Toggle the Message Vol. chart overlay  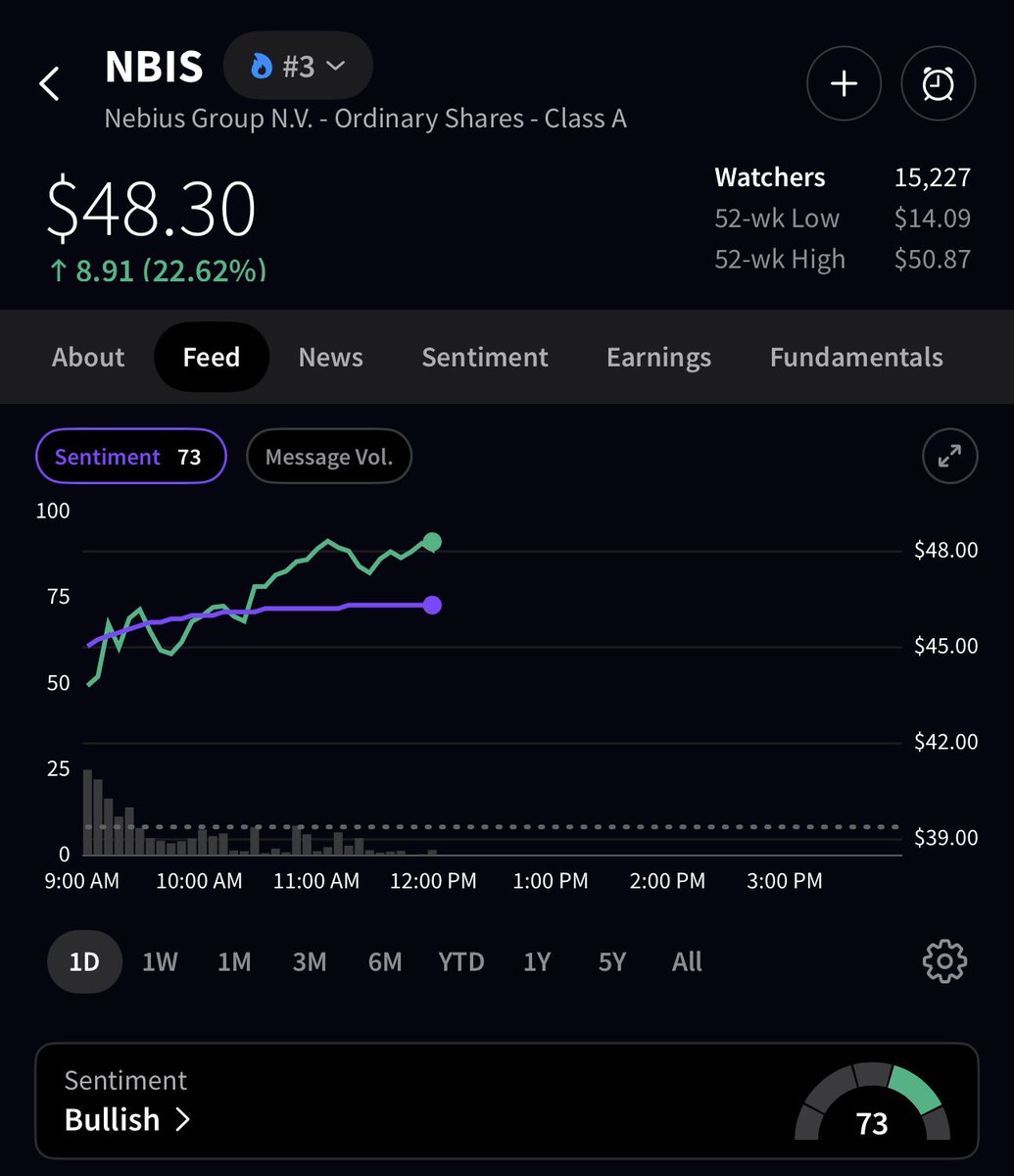tap(329, 457)
